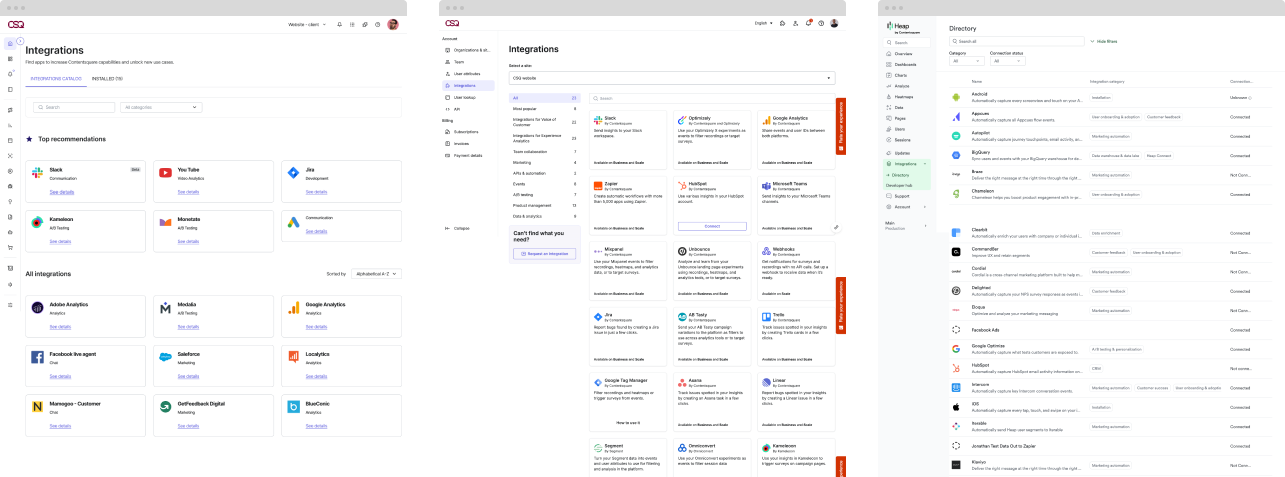This screenshot has width=1285, height=477.
Task: Click the Microsoft Teams logo
Action: 766,185
